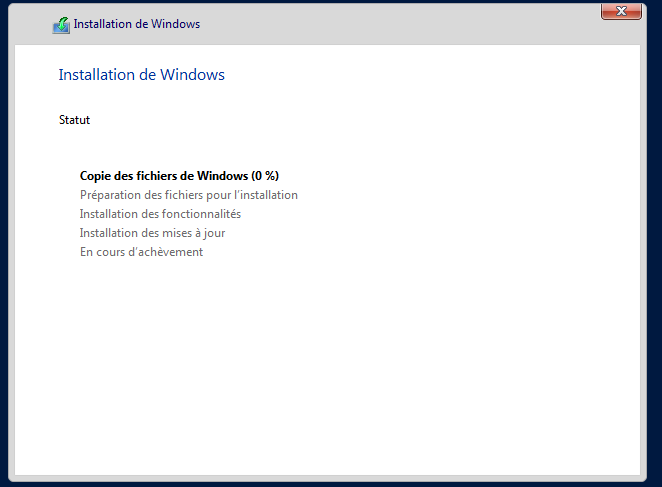Click the empty gray title bar area
662x487 pixels.
[400, 24]
